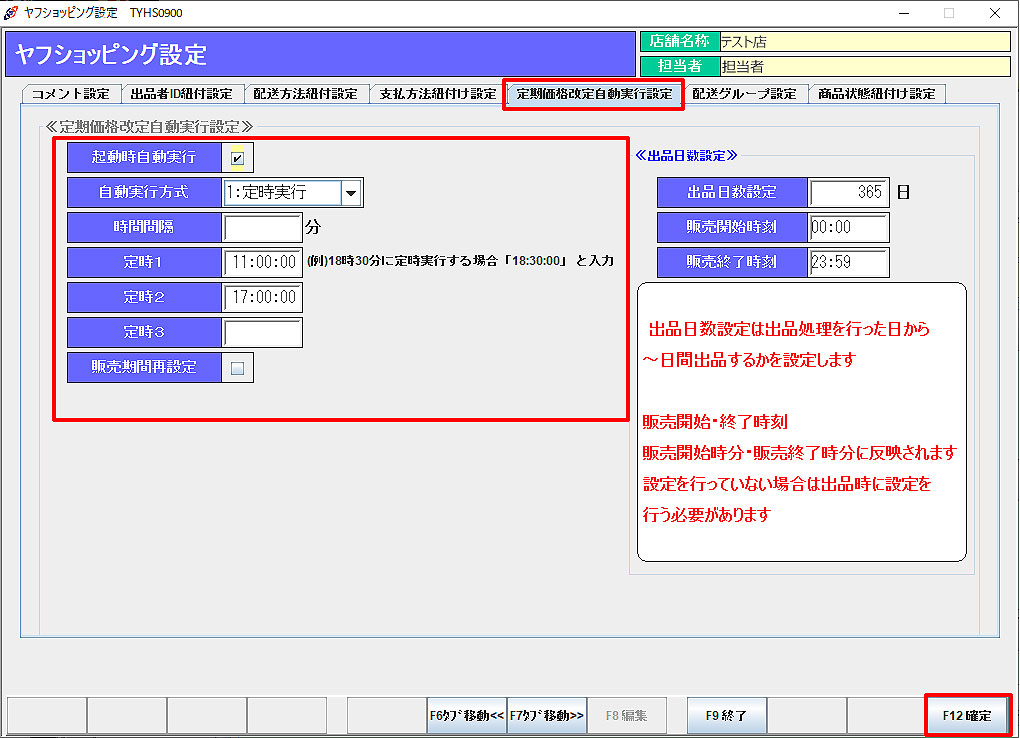Select the 定期価格改定自動実行設定 tab

pyautogui.click(x=594, y=94)
